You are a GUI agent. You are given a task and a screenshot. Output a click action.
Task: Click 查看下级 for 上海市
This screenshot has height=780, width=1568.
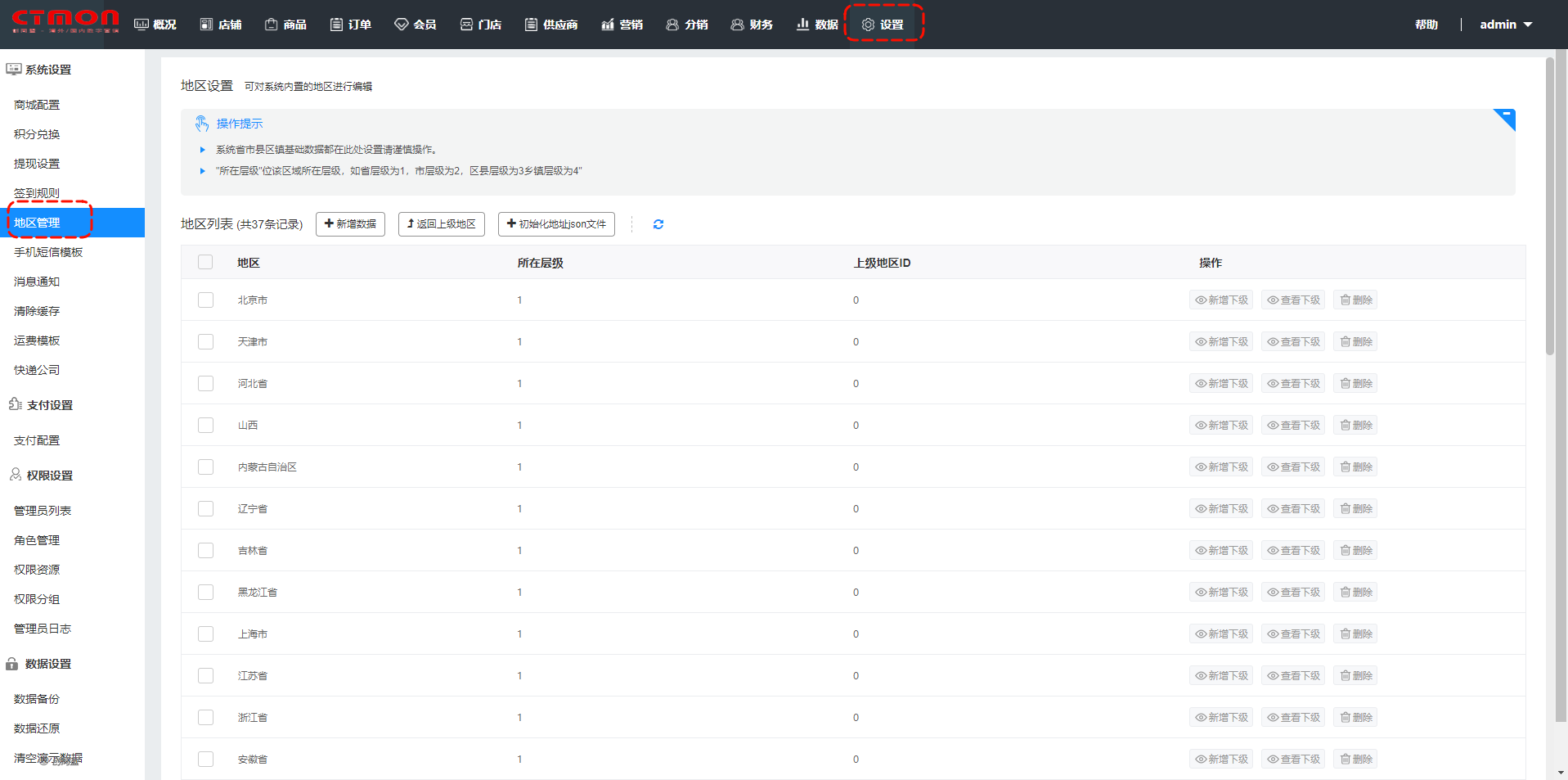(x=1292, y=634)
